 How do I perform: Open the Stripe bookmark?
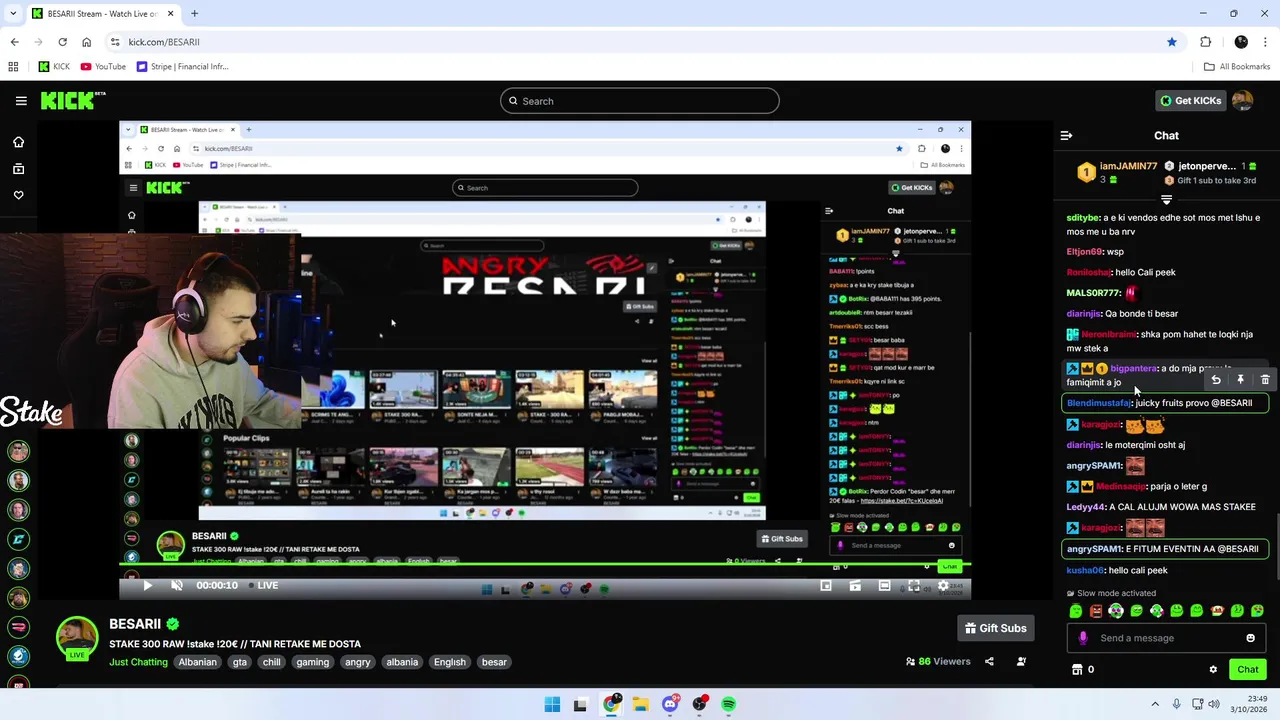[x=182, y=67]
